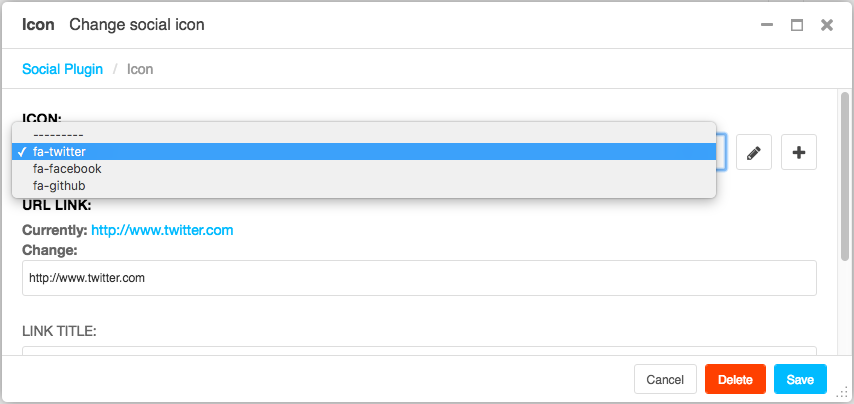Pick fa-github in the dropdown list

pos(364,186)
